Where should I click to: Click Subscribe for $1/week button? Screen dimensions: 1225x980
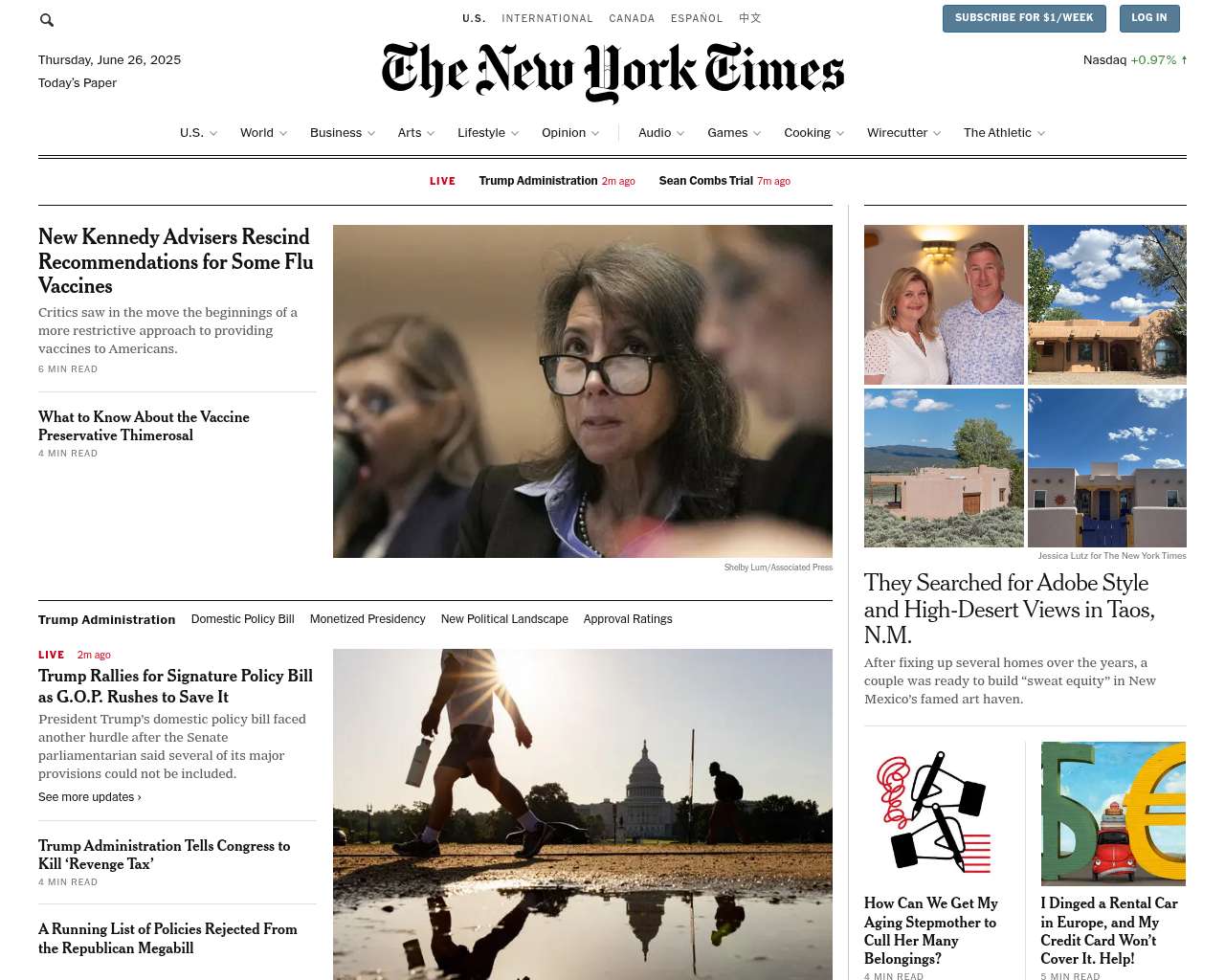click(x=1024, y=18)
